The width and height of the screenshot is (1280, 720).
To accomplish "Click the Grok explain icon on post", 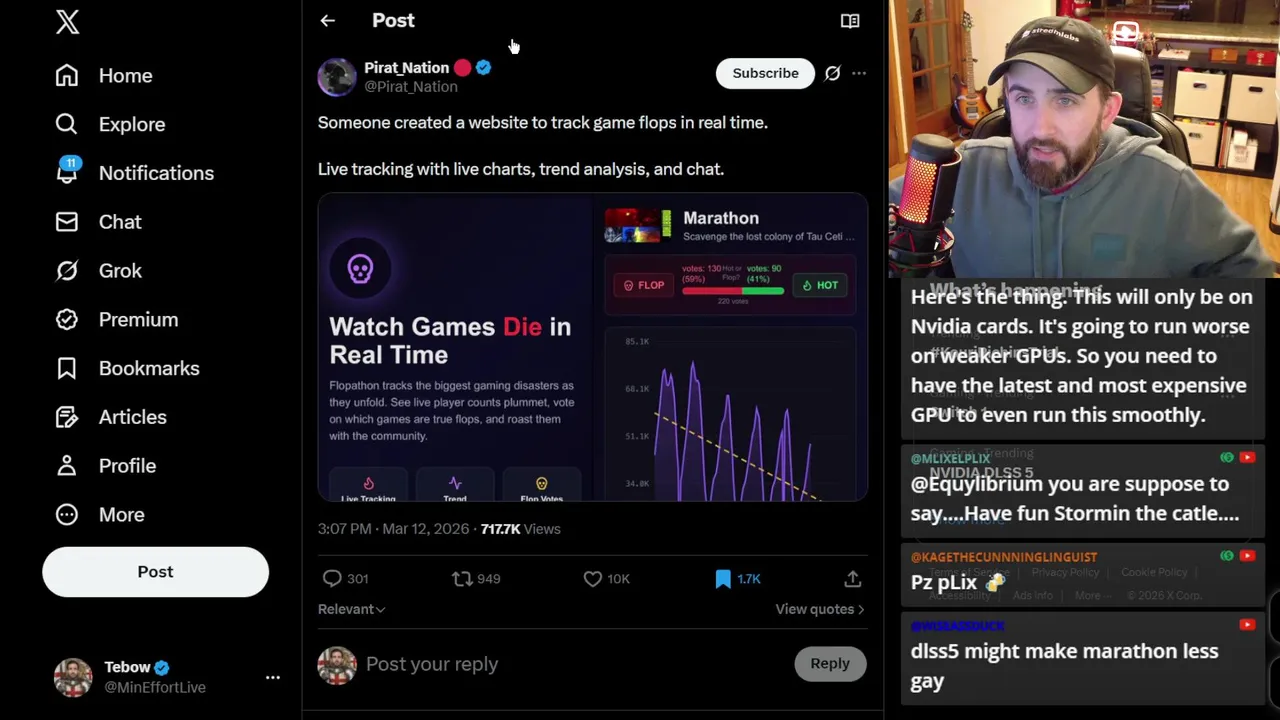I will [x=832, y=73].
